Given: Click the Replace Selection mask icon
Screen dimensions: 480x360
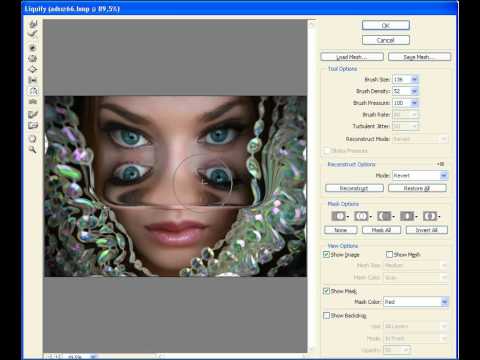Looking at the screenshot, I should click(x=339, y=216).
